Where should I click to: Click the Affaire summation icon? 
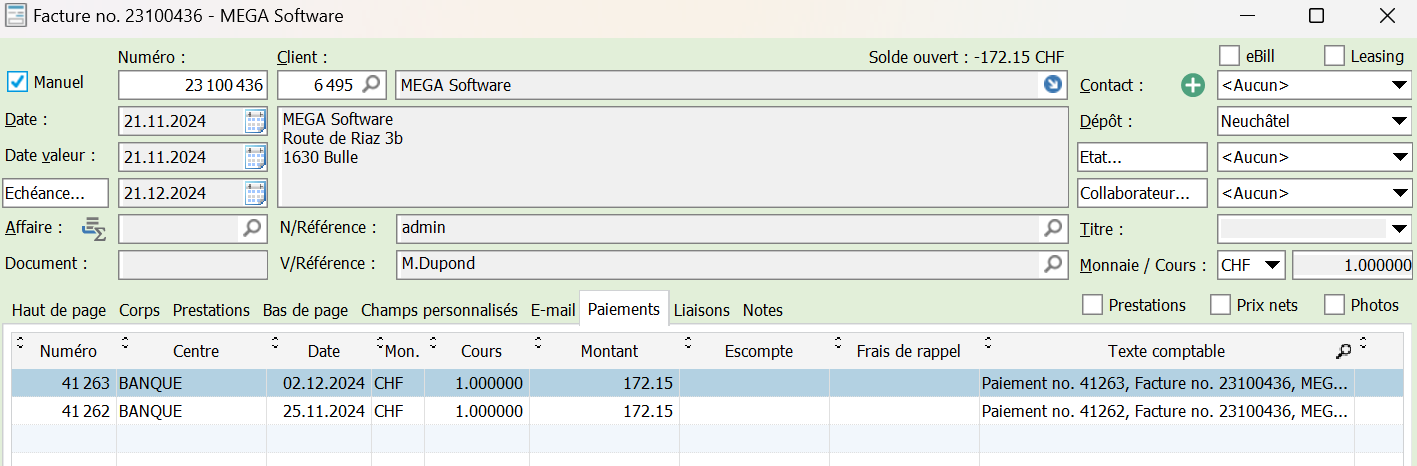(x=94, y=229)
